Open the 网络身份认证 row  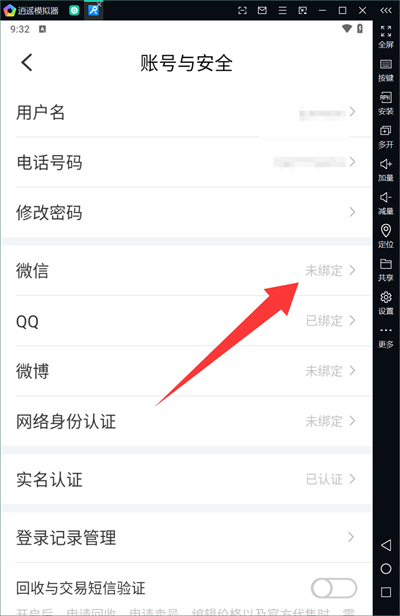point(187,421)
